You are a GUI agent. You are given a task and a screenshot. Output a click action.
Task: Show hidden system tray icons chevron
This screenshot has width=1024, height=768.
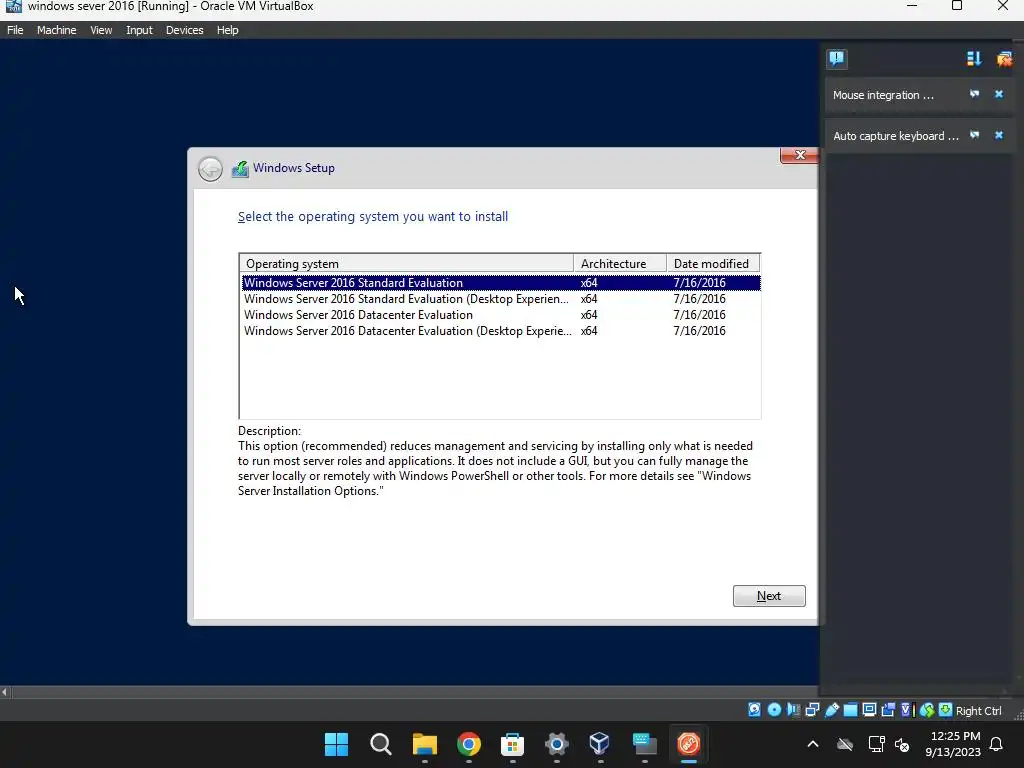click(x=813, y=744)
